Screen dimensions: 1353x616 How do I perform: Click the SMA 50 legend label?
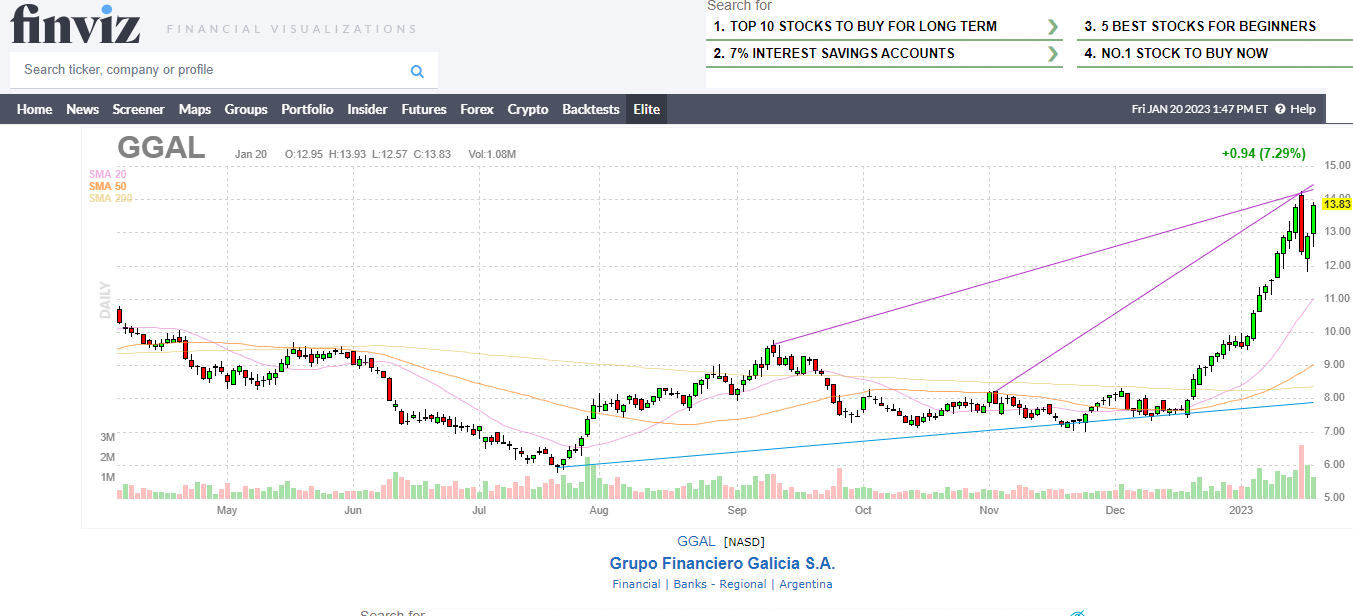pyautogui.click(x=107, y=186)
